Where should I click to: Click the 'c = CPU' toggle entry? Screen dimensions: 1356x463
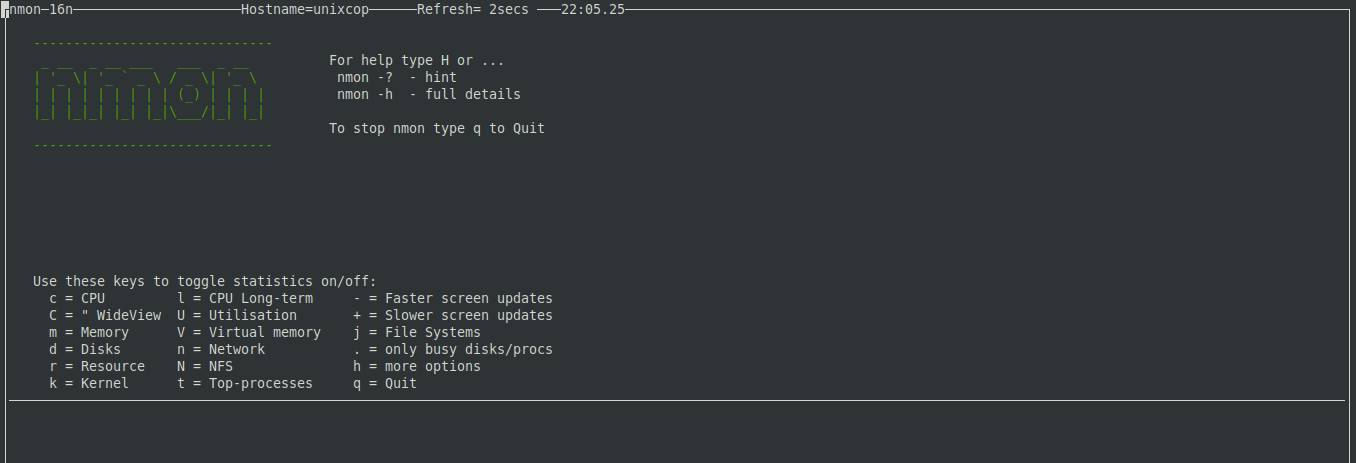[77, 298]
